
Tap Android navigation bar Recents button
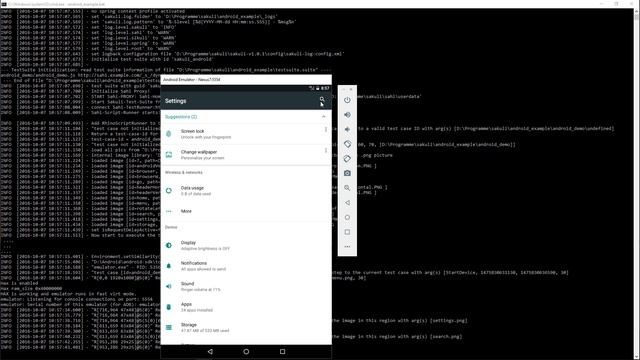282,351
